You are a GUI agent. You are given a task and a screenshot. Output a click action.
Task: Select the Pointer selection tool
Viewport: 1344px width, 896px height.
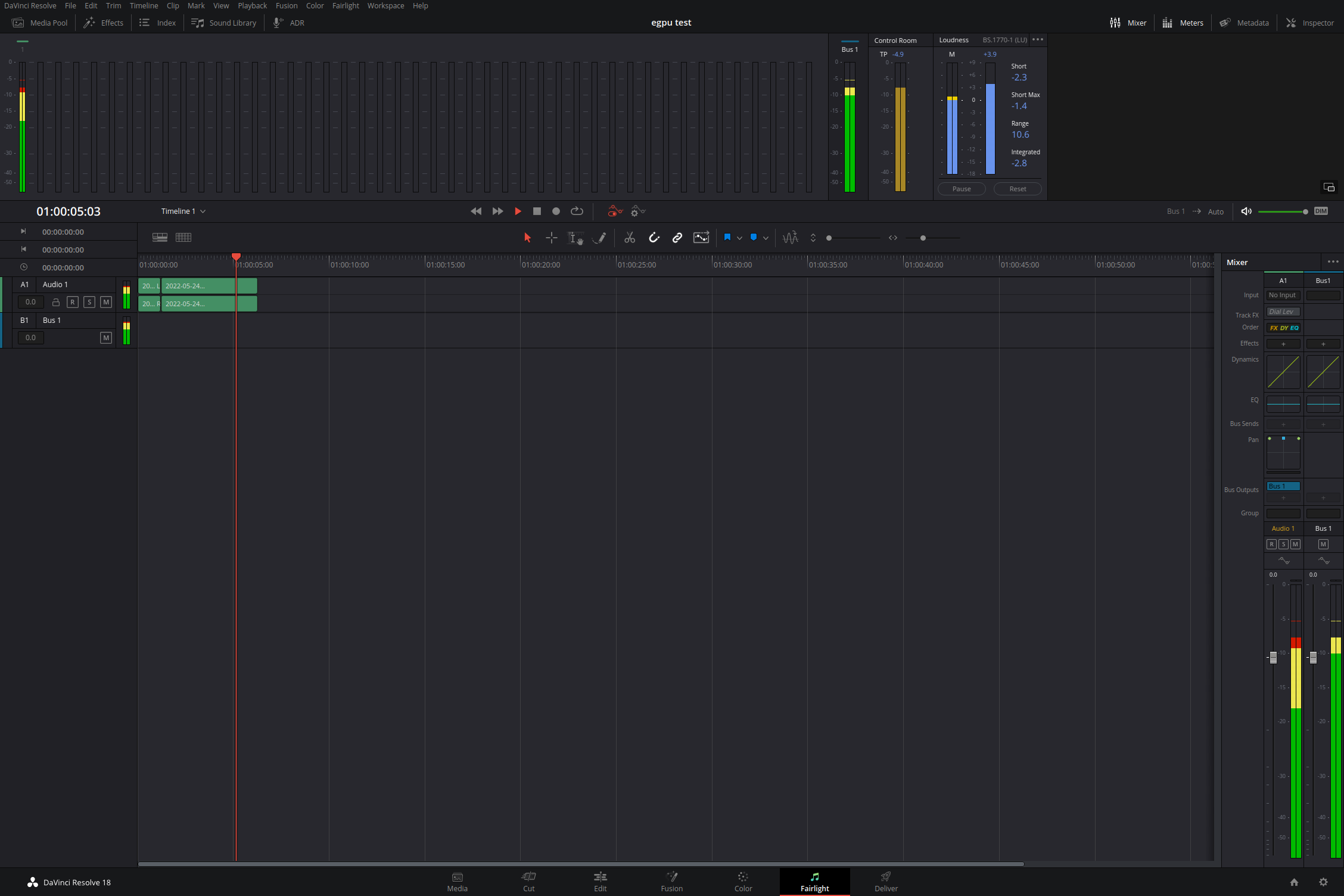point(527,238)
